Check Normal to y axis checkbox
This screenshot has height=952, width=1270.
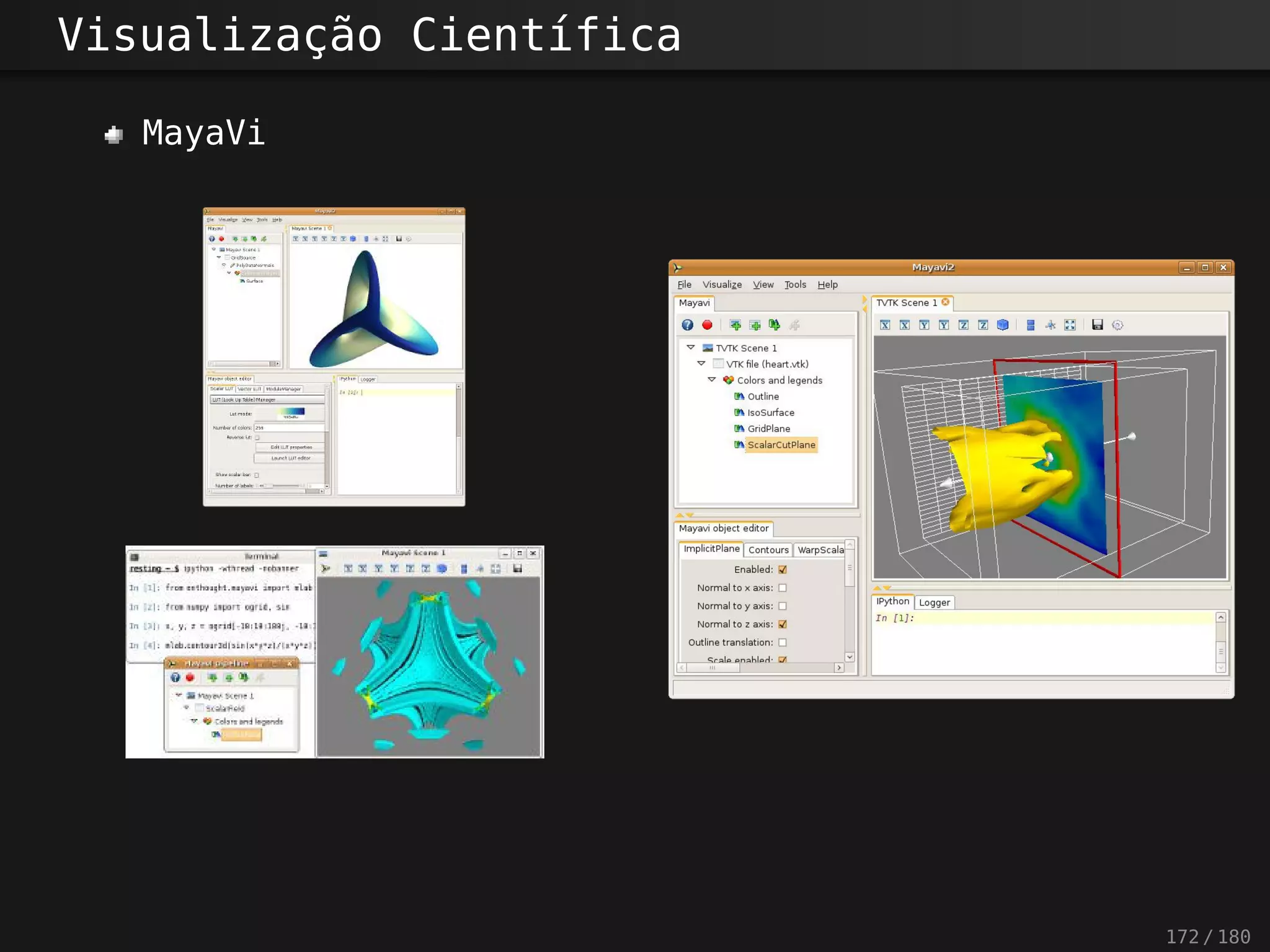point(783,606)
